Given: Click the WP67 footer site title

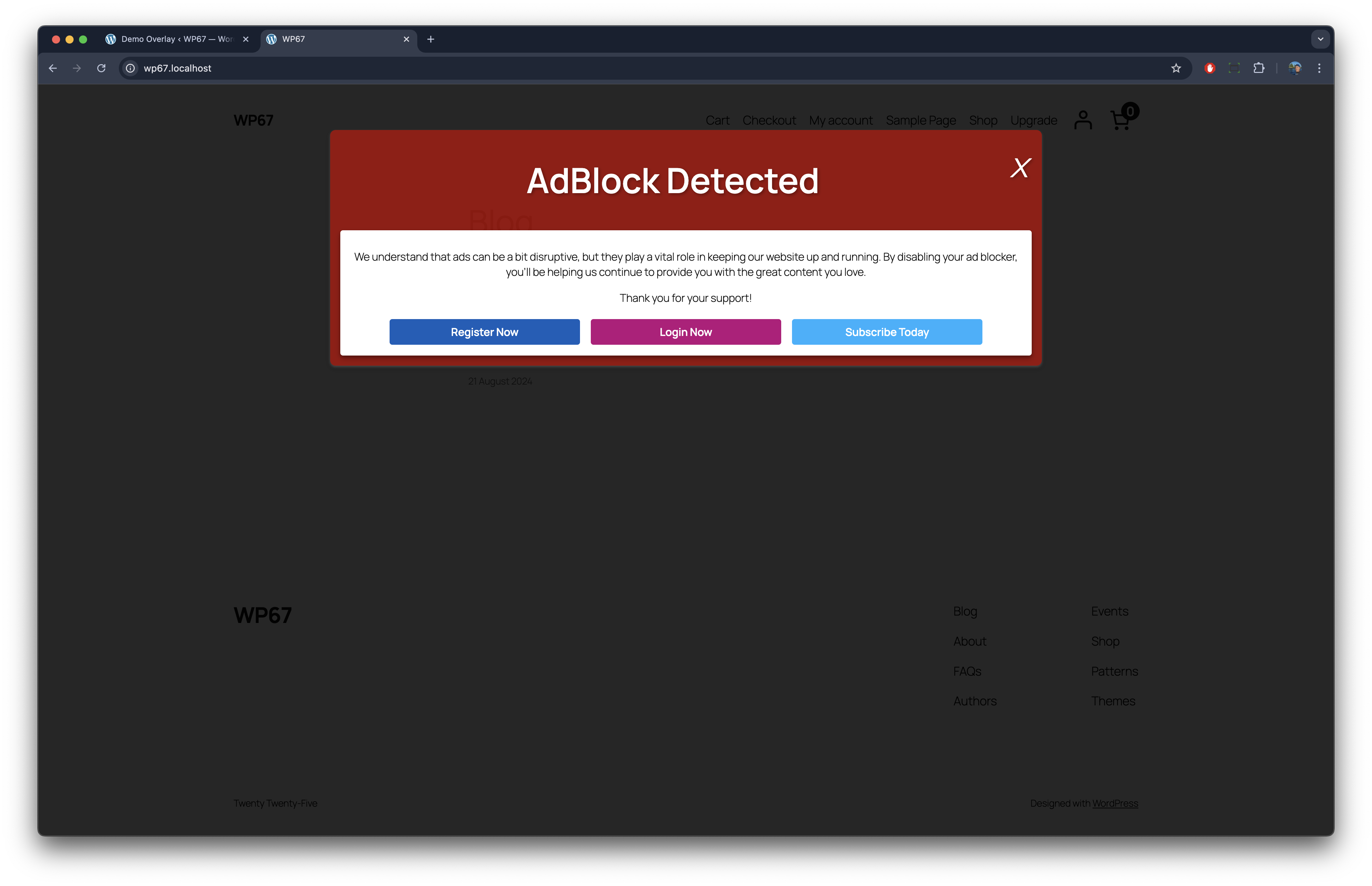Looking at the screenshot, I should pos(262,615).
